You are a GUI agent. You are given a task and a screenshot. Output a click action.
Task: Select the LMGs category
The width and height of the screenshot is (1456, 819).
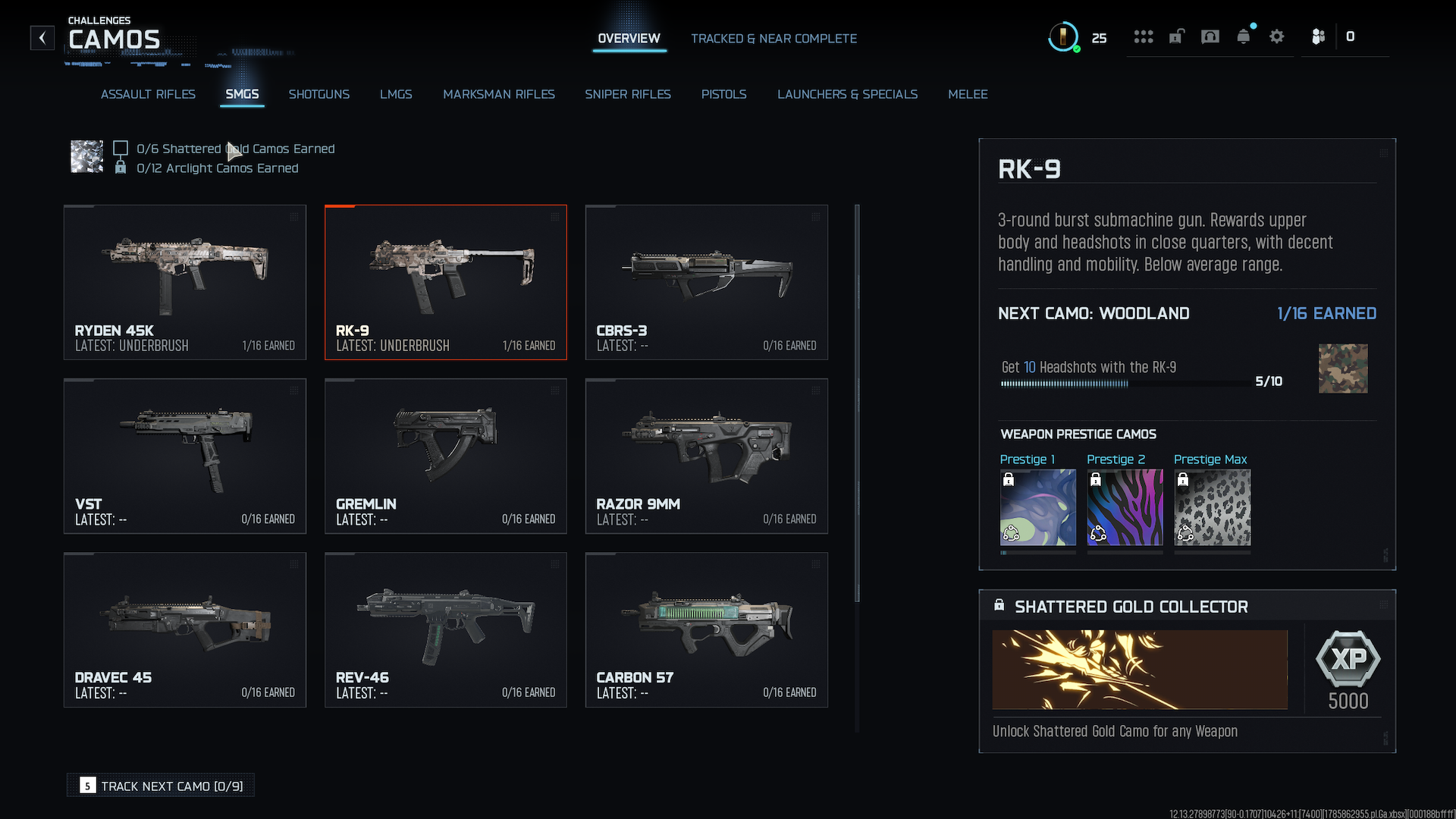[x=396, y=94]
